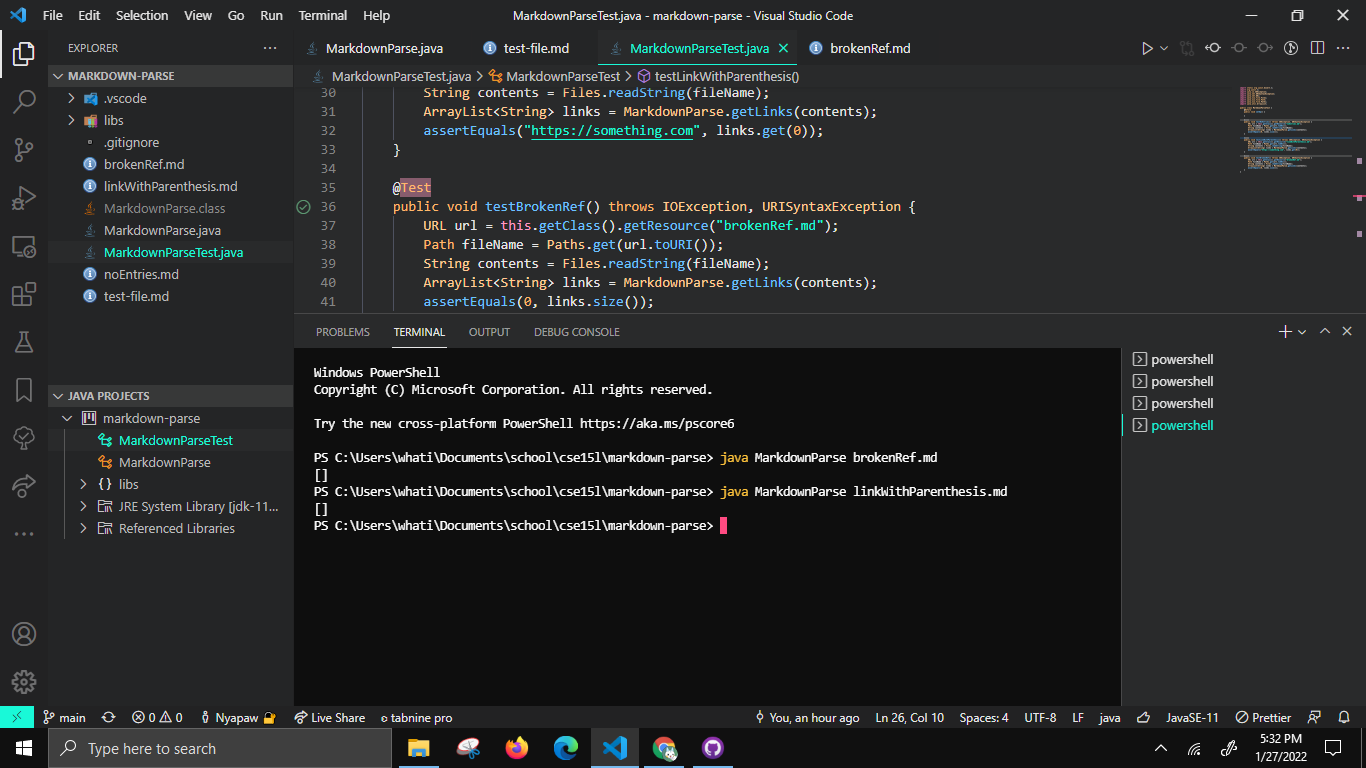1366x768 pixels.
Task: Open the Extensions view
Action: click(24, 293)
